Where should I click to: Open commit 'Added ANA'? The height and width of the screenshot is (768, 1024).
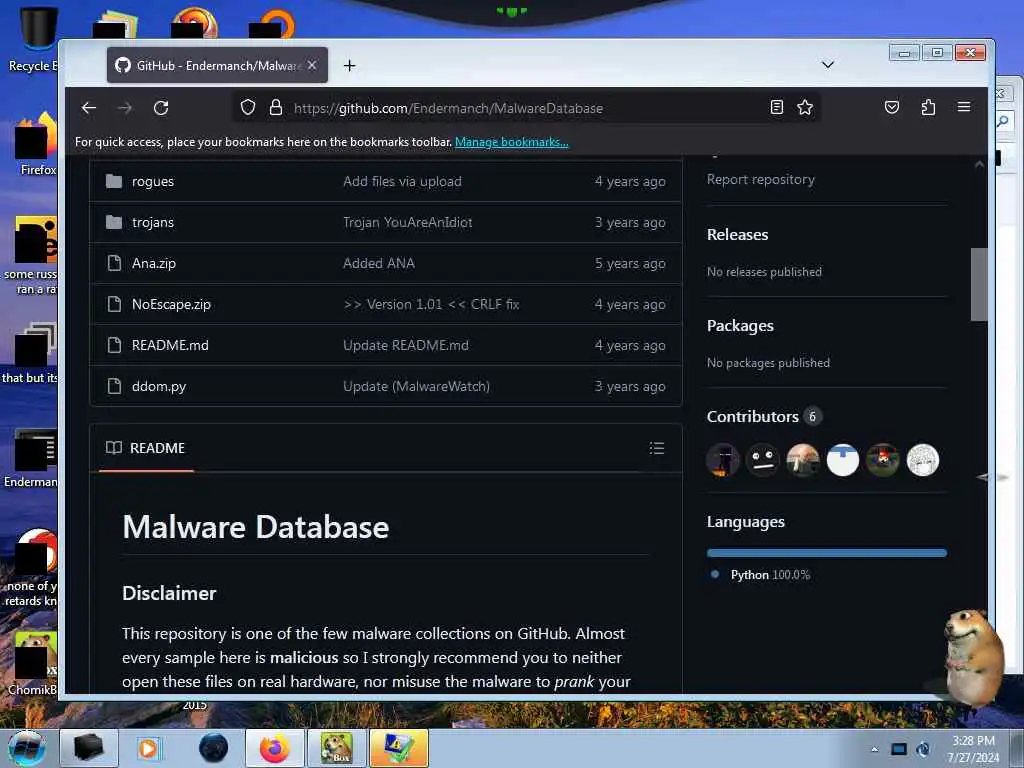click(379, 264)
